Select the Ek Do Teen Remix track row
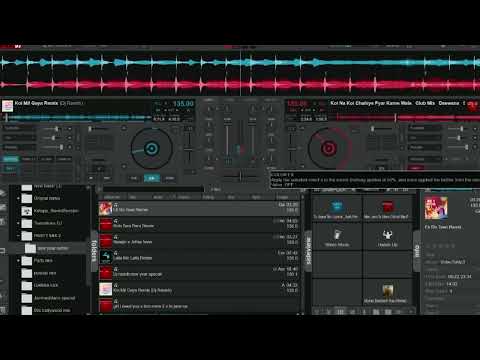 coord(199,209)
